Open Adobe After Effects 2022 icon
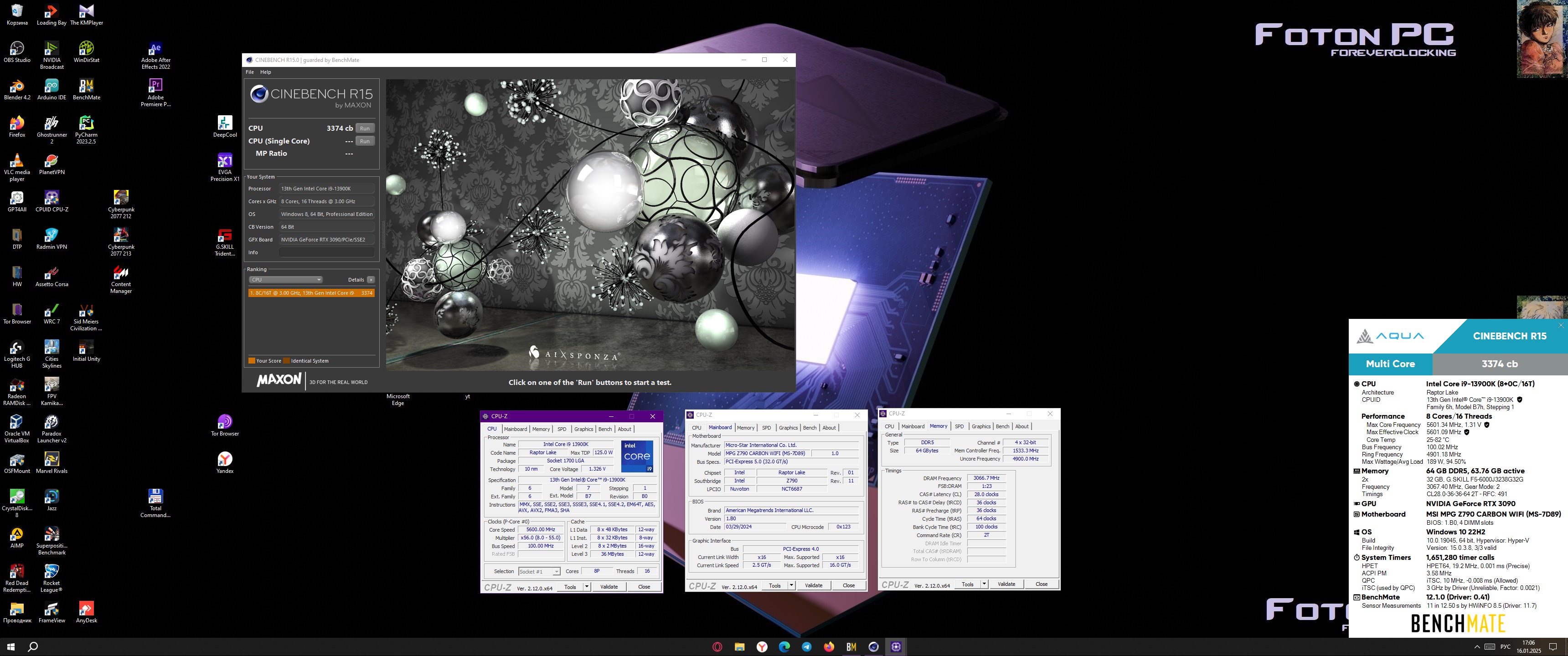 pyautogui.click(x=156, y=55)
